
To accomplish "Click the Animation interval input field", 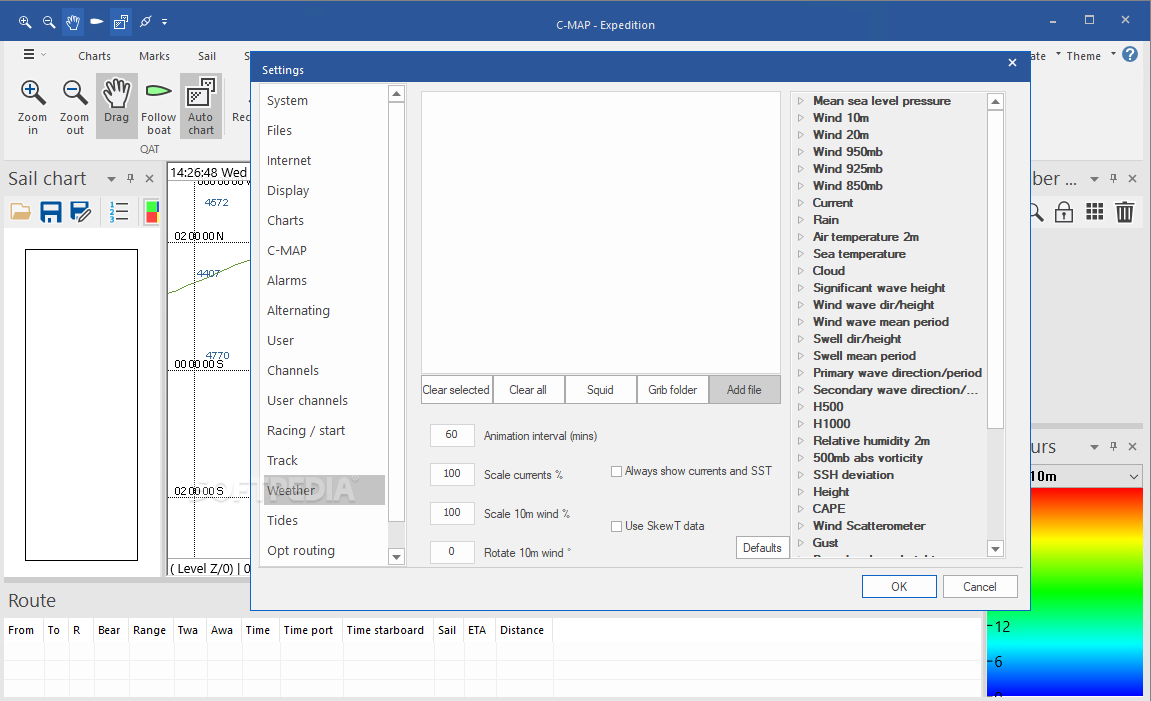I will tap(452, 435).
